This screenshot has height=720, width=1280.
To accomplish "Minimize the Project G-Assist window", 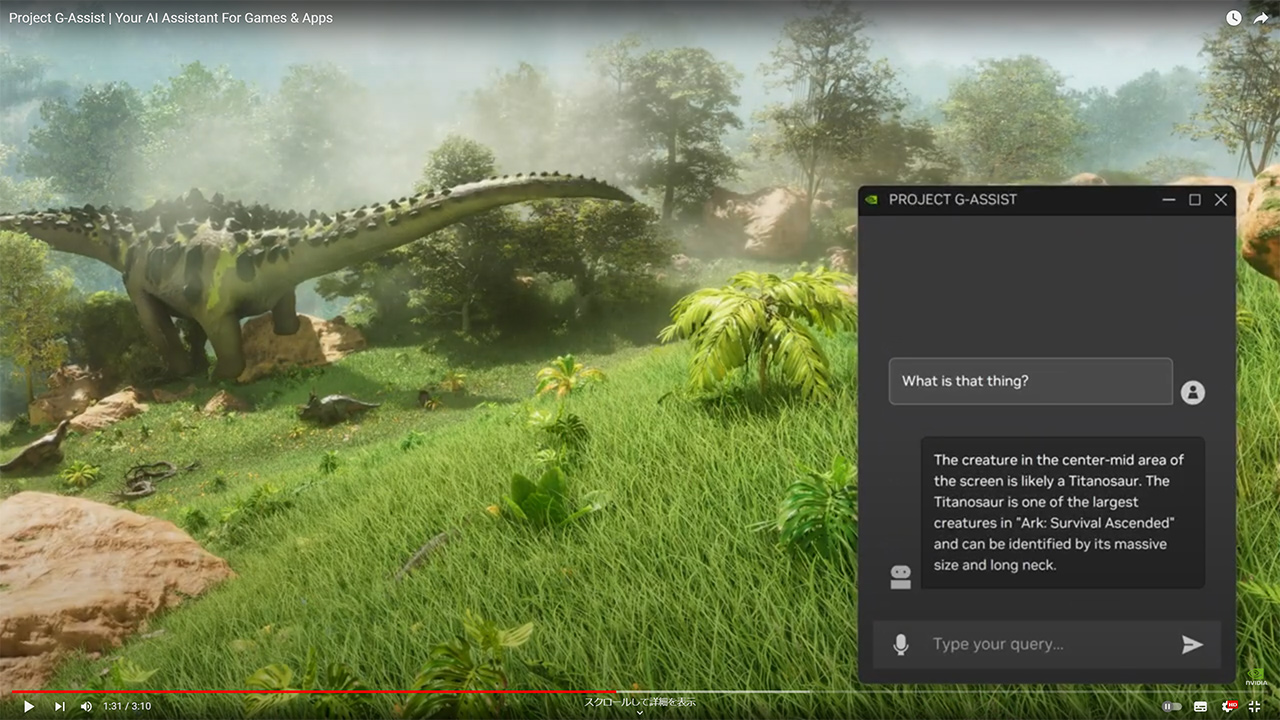I will click(1169, 200).
